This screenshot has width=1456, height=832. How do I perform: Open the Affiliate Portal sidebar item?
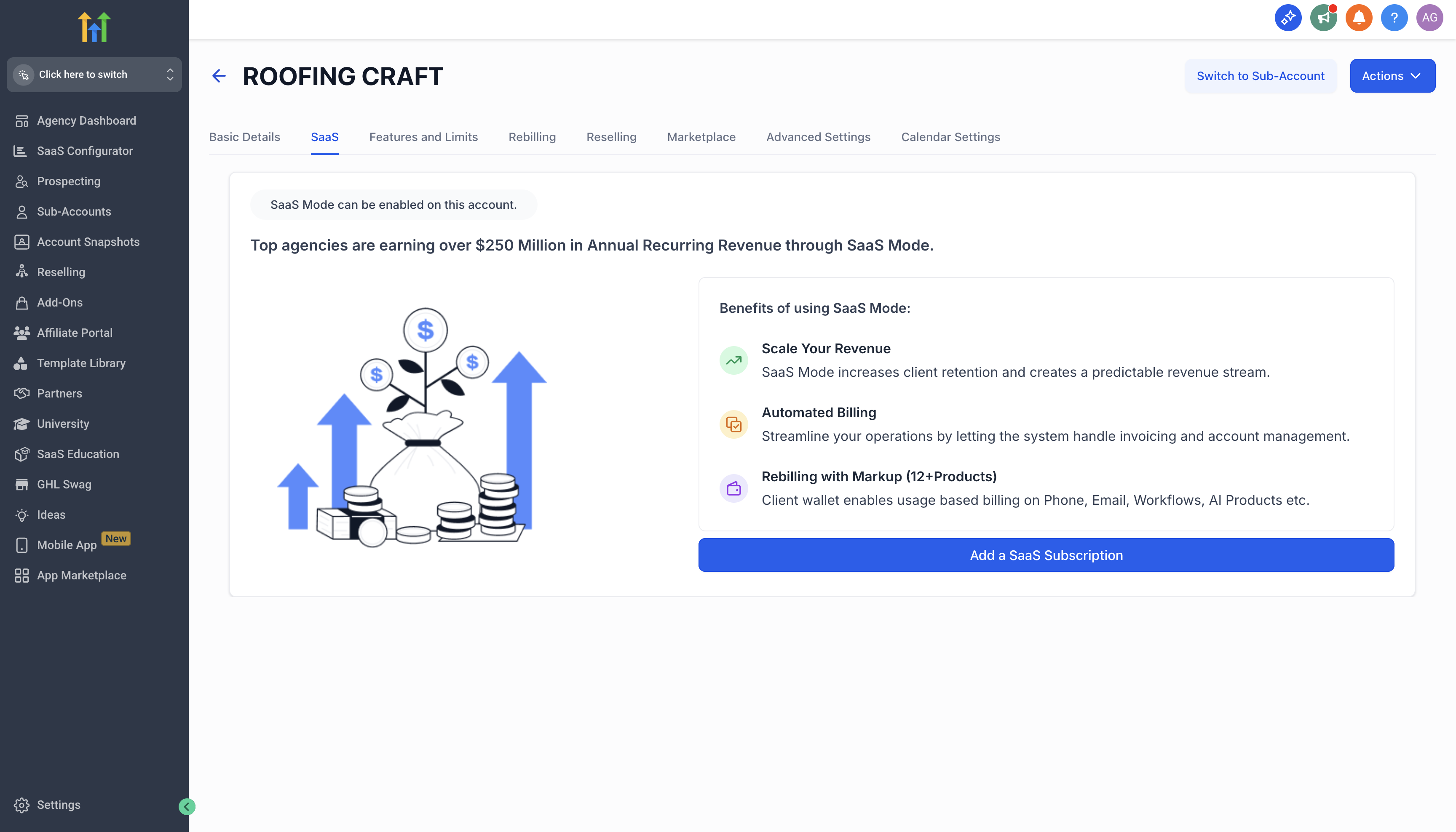coord(74,333)
